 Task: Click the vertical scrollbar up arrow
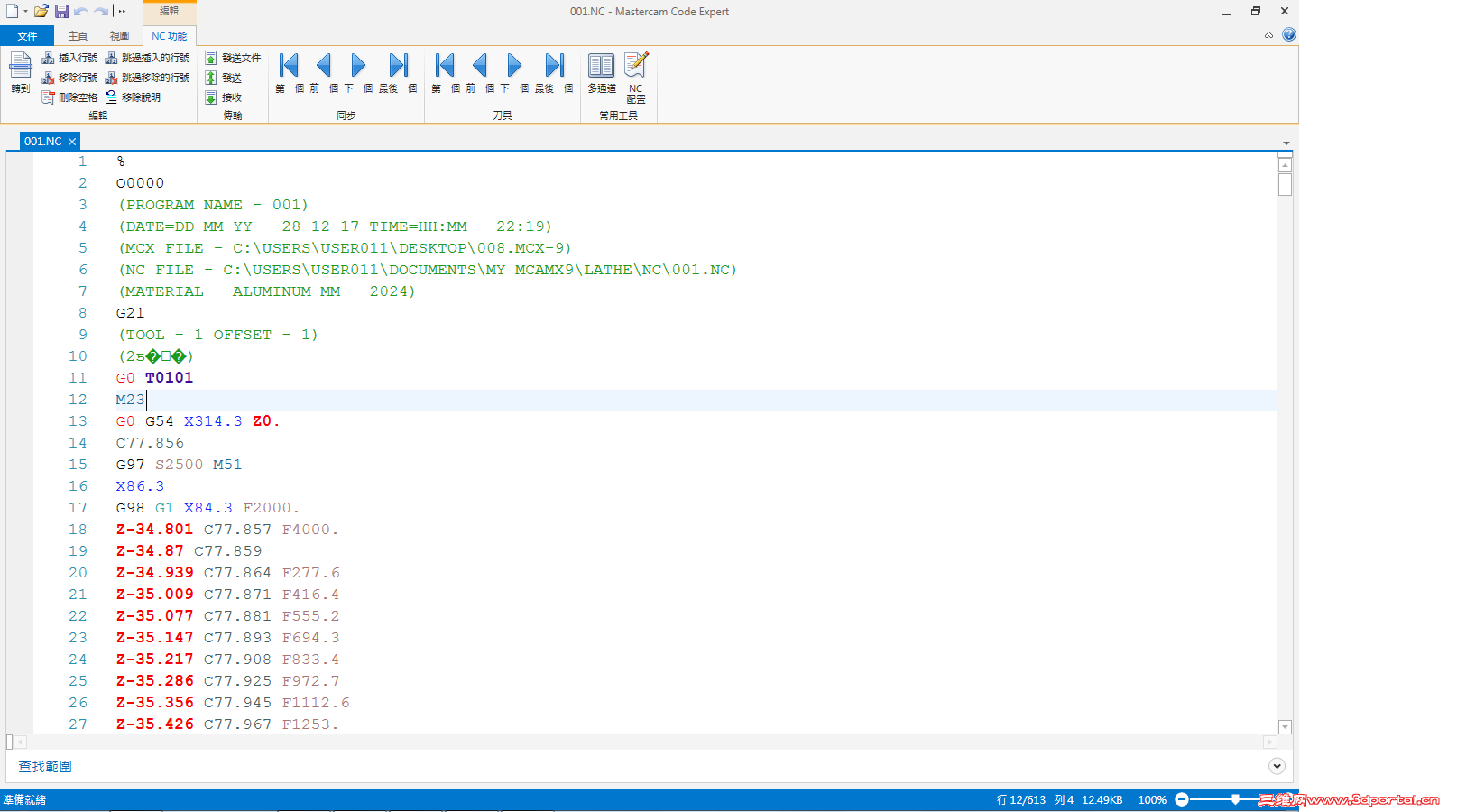click(1285, 164)
